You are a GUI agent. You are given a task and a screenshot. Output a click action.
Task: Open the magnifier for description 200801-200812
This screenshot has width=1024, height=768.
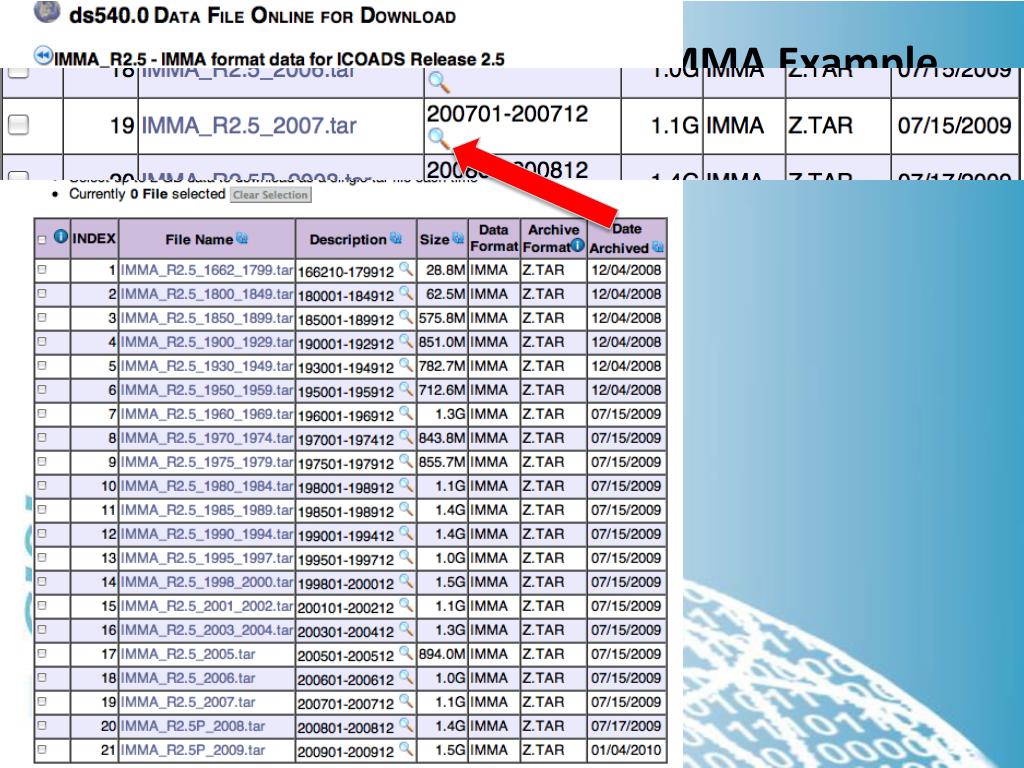pos(406,724)
